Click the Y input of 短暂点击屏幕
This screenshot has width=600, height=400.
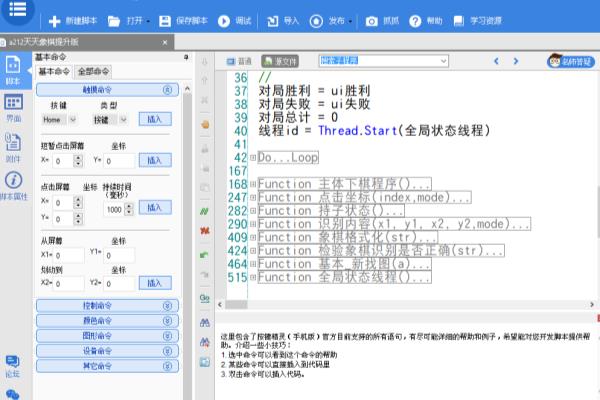pyautogui.click(x=119, y=161)
